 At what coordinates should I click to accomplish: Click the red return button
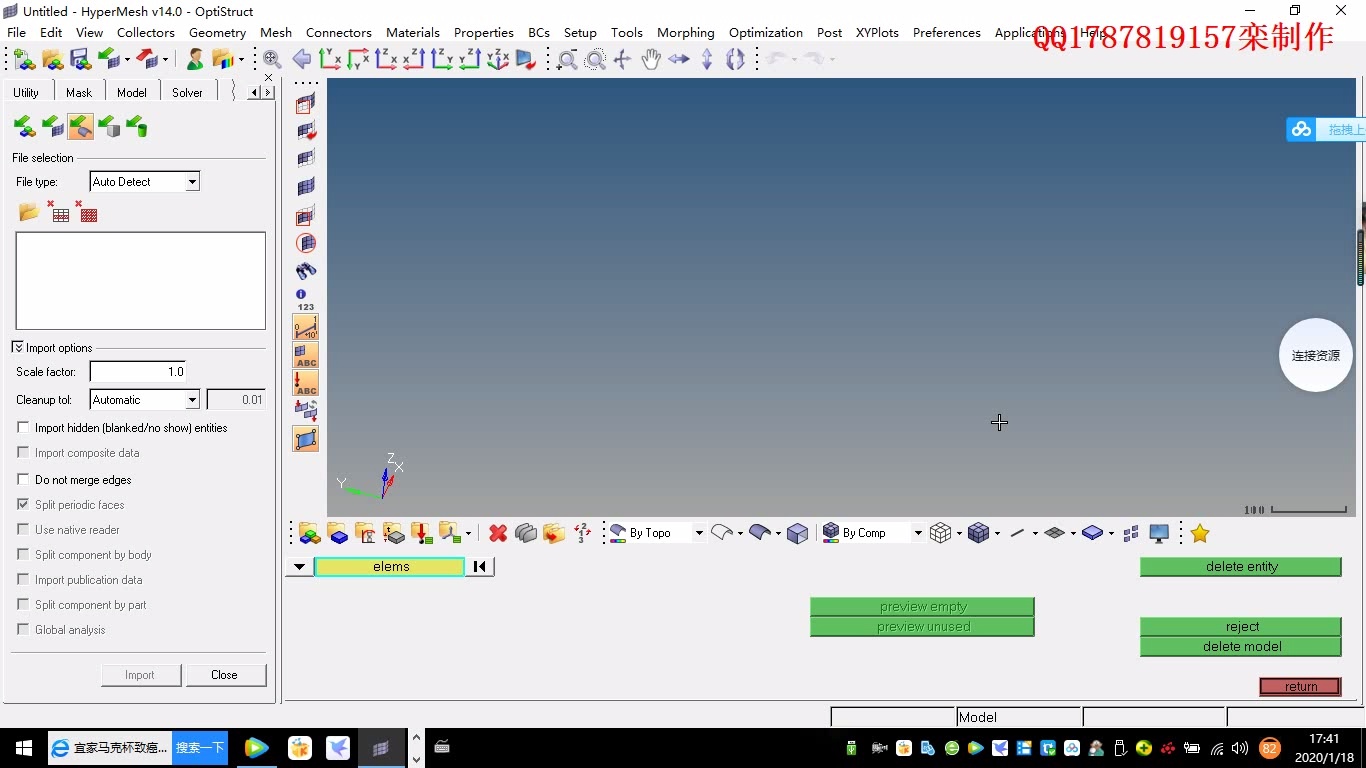(x=1300, y=686)
